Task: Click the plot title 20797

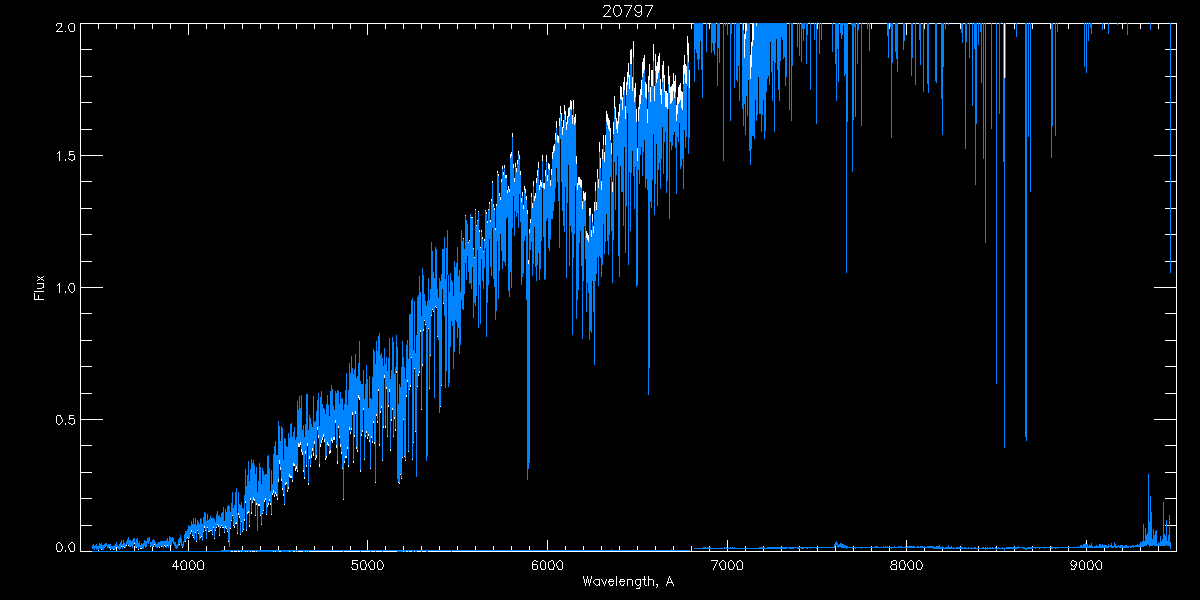Action: (628, 11)
